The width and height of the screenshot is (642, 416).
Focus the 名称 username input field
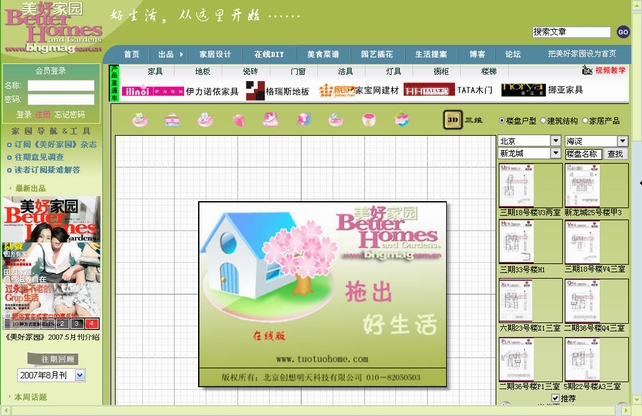point(61,85)
